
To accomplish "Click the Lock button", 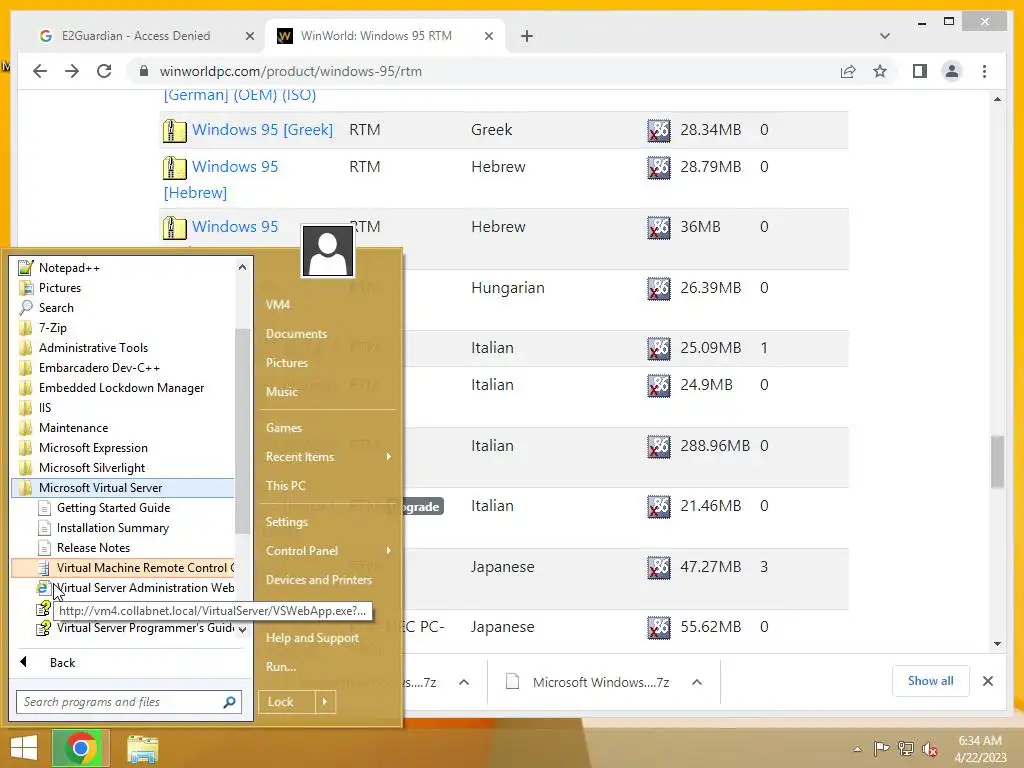I will (286, 702).
